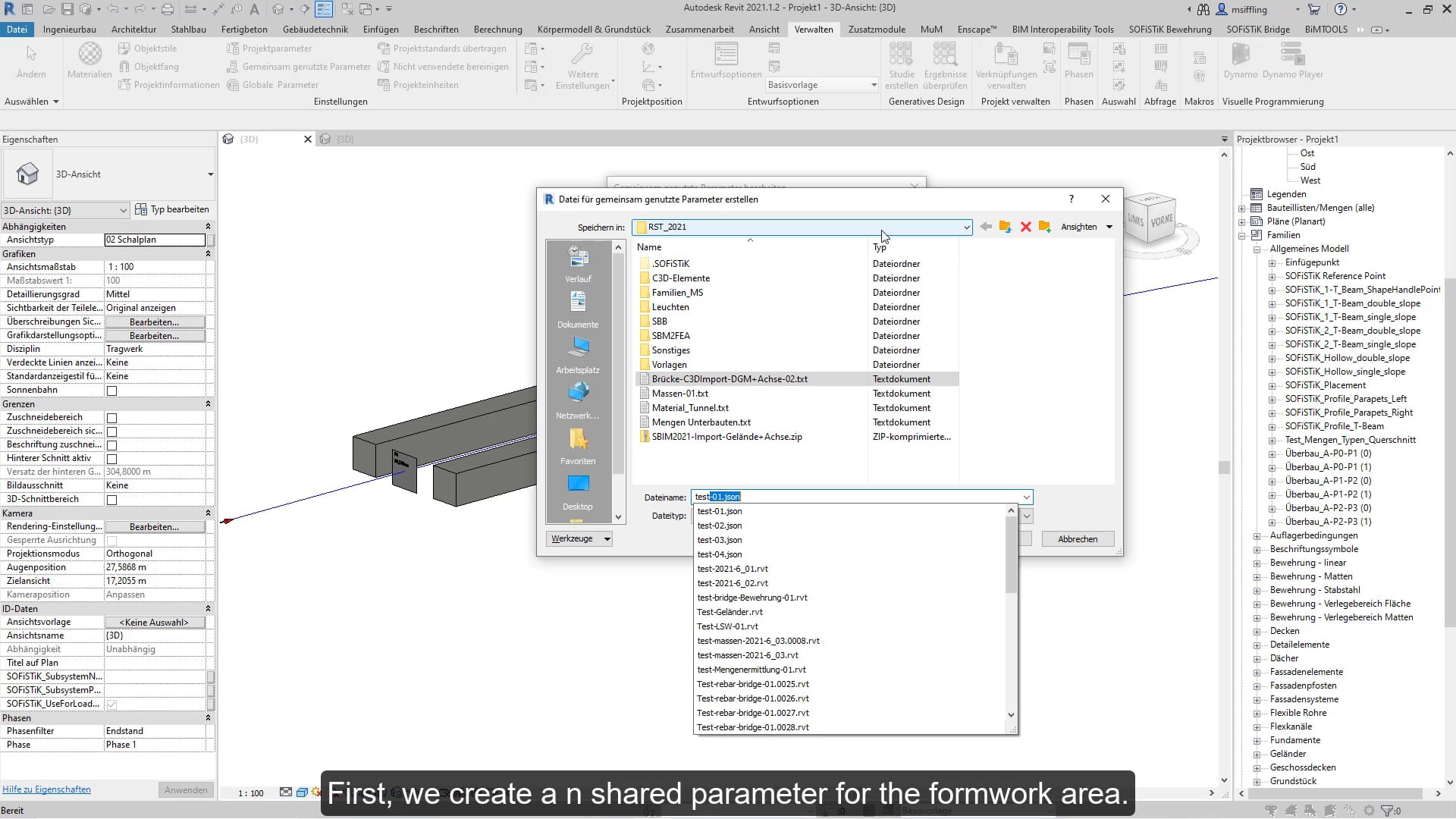Image resolution: width=1456 pixels, height=819 pixels.
Task: Open Projektinformationen from the ribbon
Action: [169, 85]
